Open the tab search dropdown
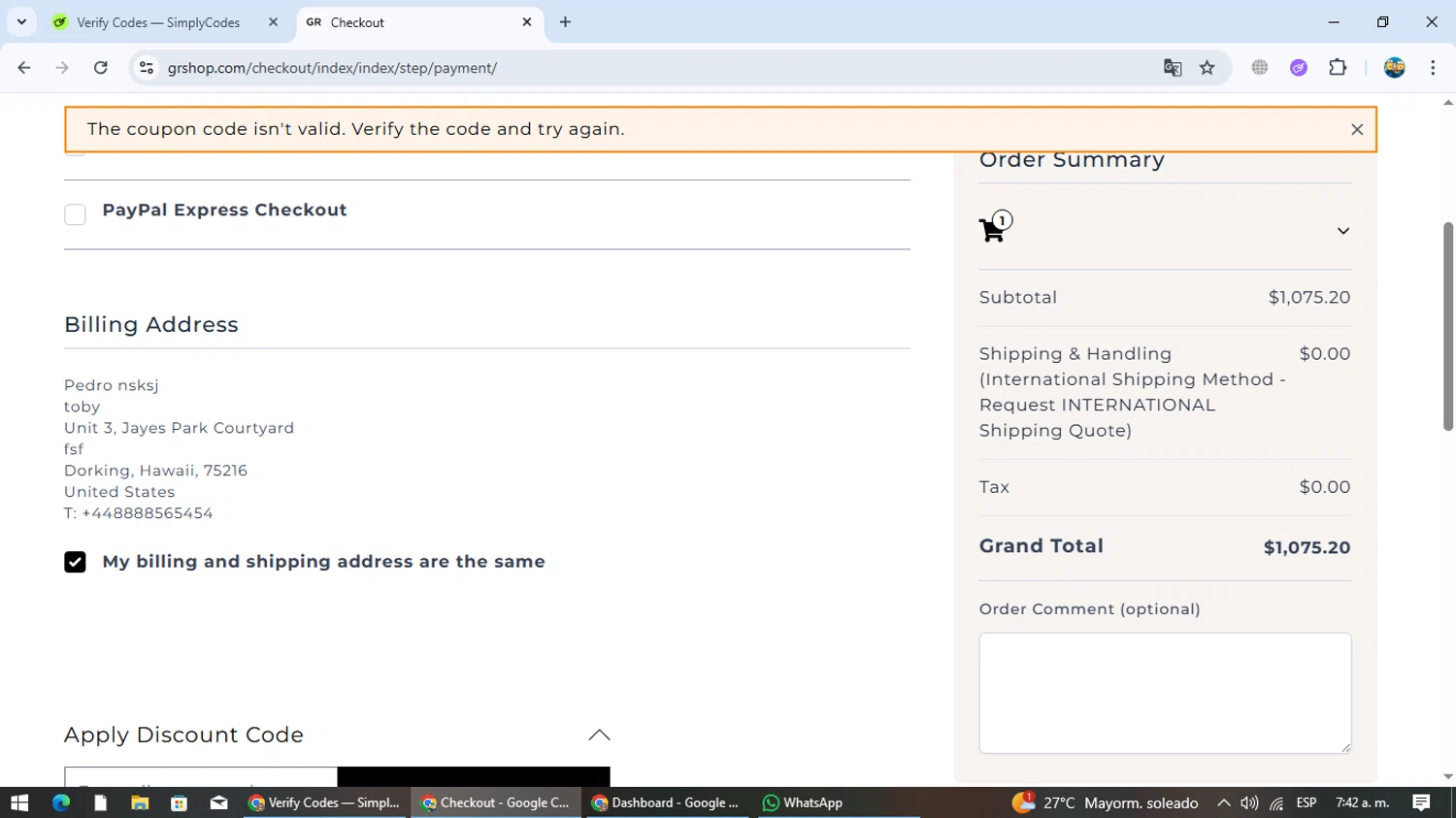1456x818 pixels. click(21, 22)
